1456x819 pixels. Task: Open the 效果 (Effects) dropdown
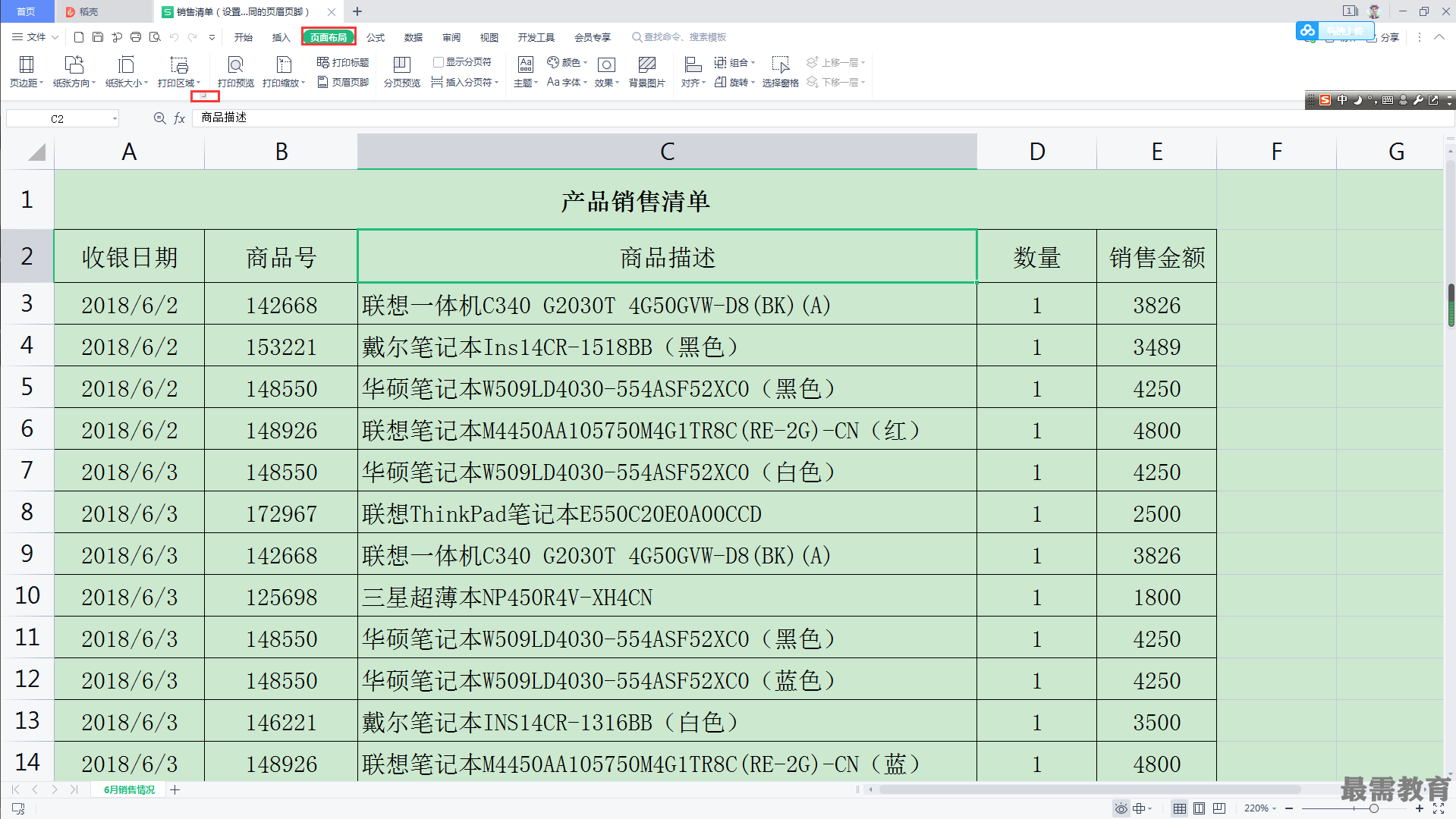coord(607,72)
